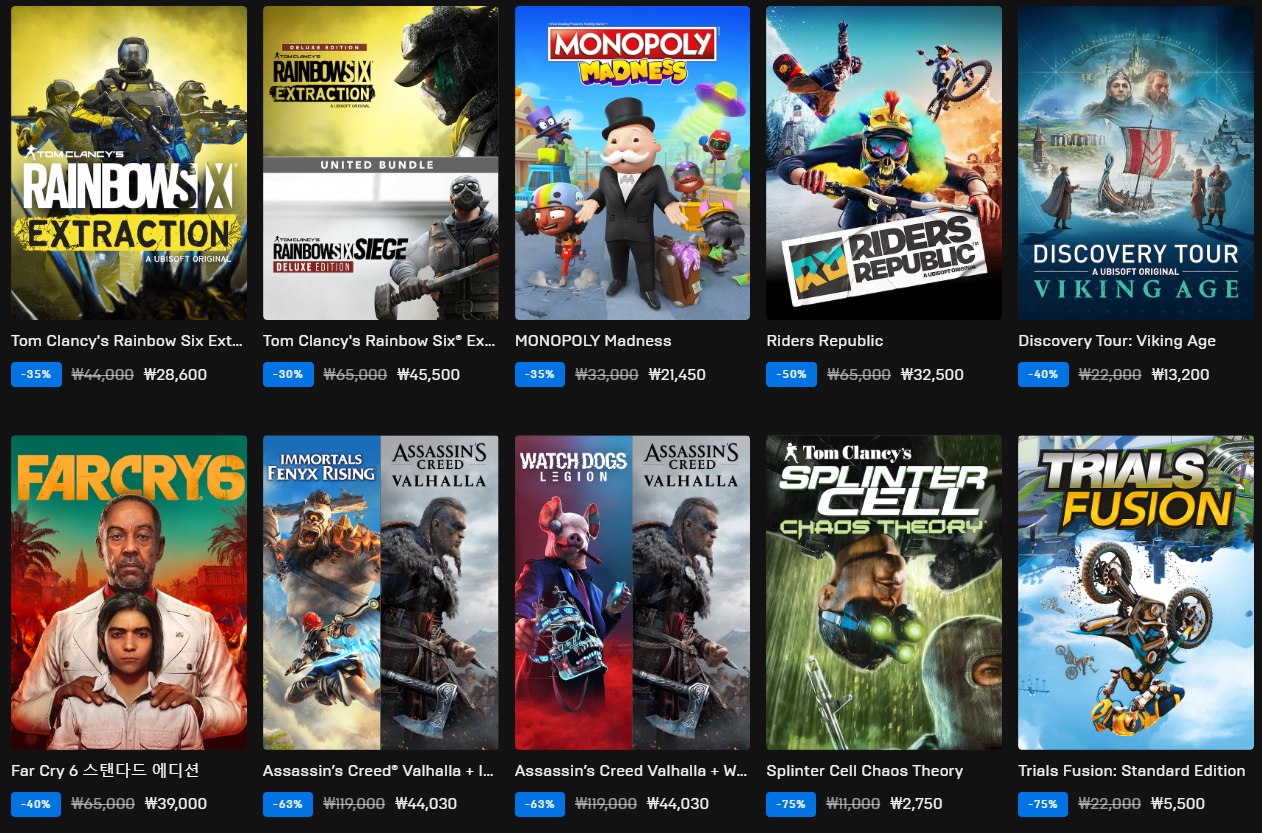The image size is (1262, 833).
Task: Click the ₩65,000 original price under Riders Republic
Action: click(x=859, y=375)
